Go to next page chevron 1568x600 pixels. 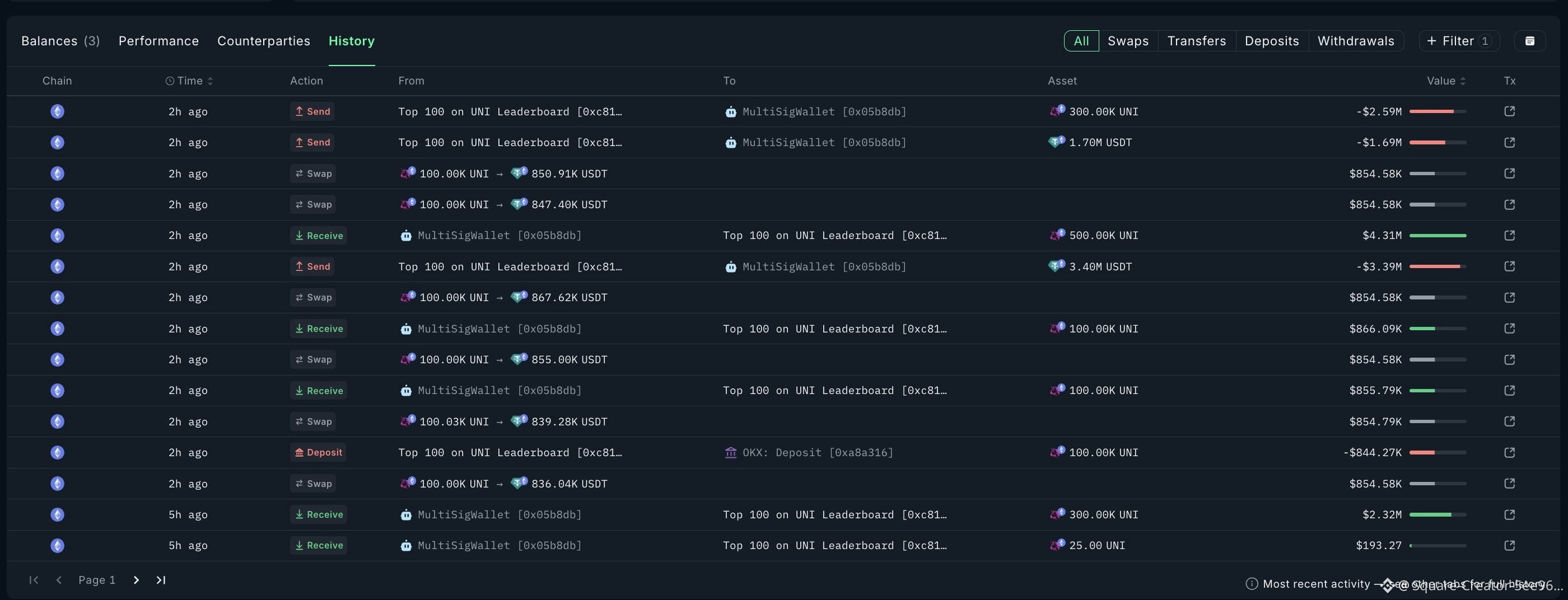pos(136,580)
